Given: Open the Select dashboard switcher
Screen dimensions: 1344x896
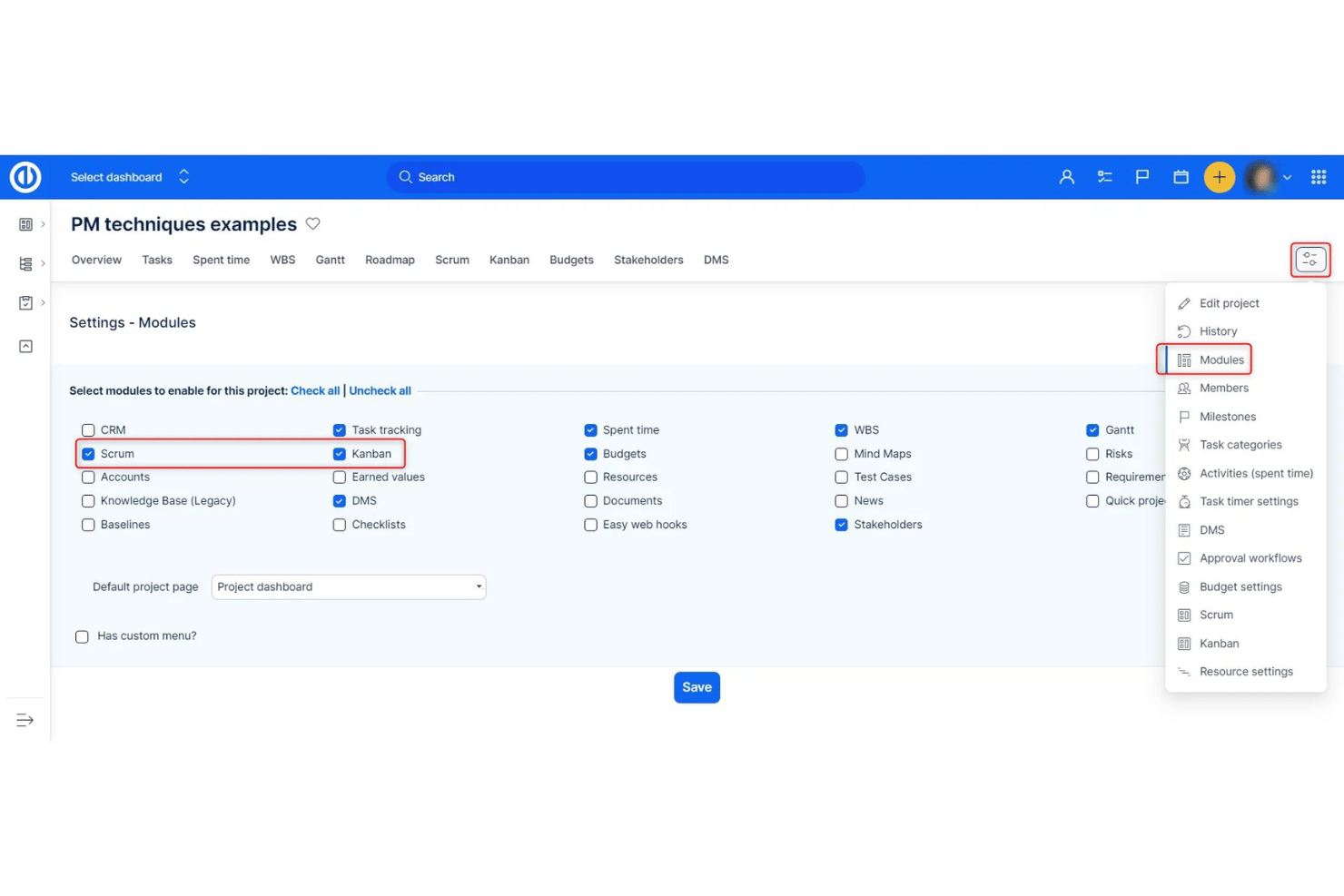Looking at the screenshot, I should tap(130, 177).
